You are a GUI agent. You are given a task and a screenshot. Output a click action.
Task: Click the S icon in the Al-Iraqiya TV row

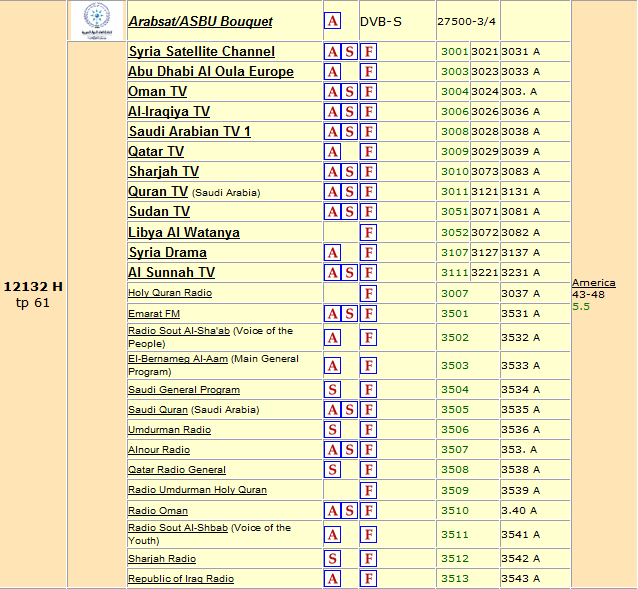(350, 111)
